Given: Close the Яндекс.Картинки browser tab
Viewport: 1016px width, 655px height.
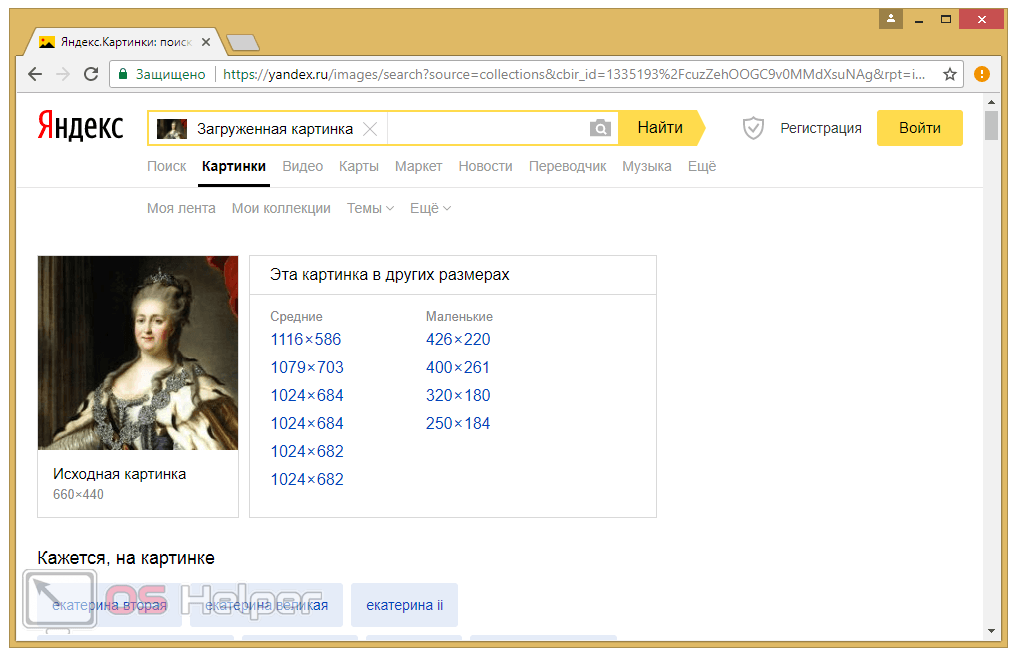Looking at the screenshot, I should [x=206, y=42].
